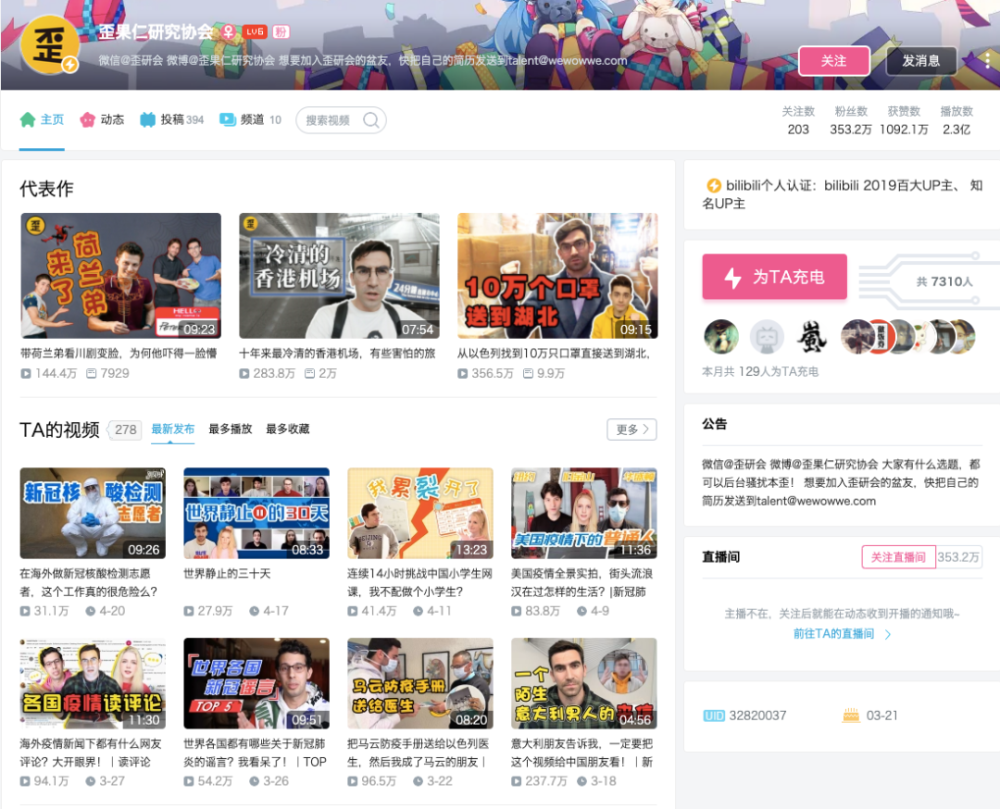1000x809 pixels.
Task: Click title 美国疫情全景实拍
Action: (x=582, y=583)
